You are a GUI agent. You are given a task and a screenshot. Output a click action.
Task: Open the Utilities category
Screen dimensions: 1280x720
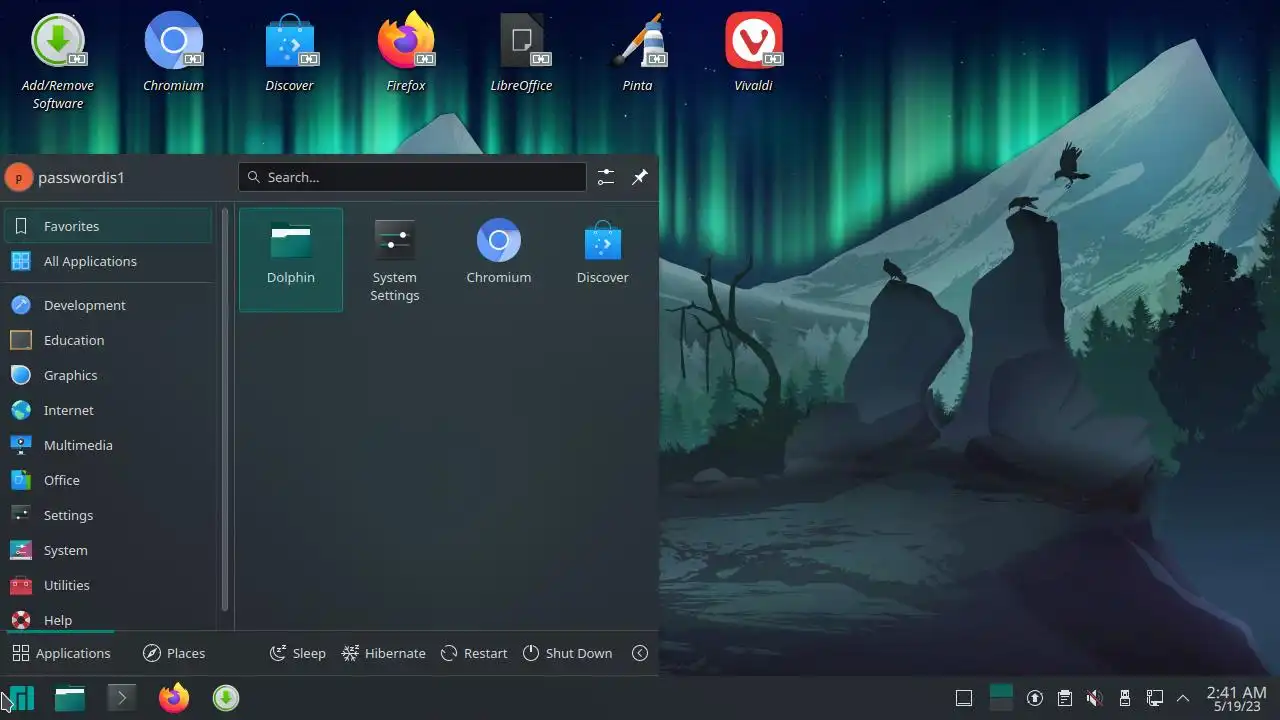(x=108, y=585)
